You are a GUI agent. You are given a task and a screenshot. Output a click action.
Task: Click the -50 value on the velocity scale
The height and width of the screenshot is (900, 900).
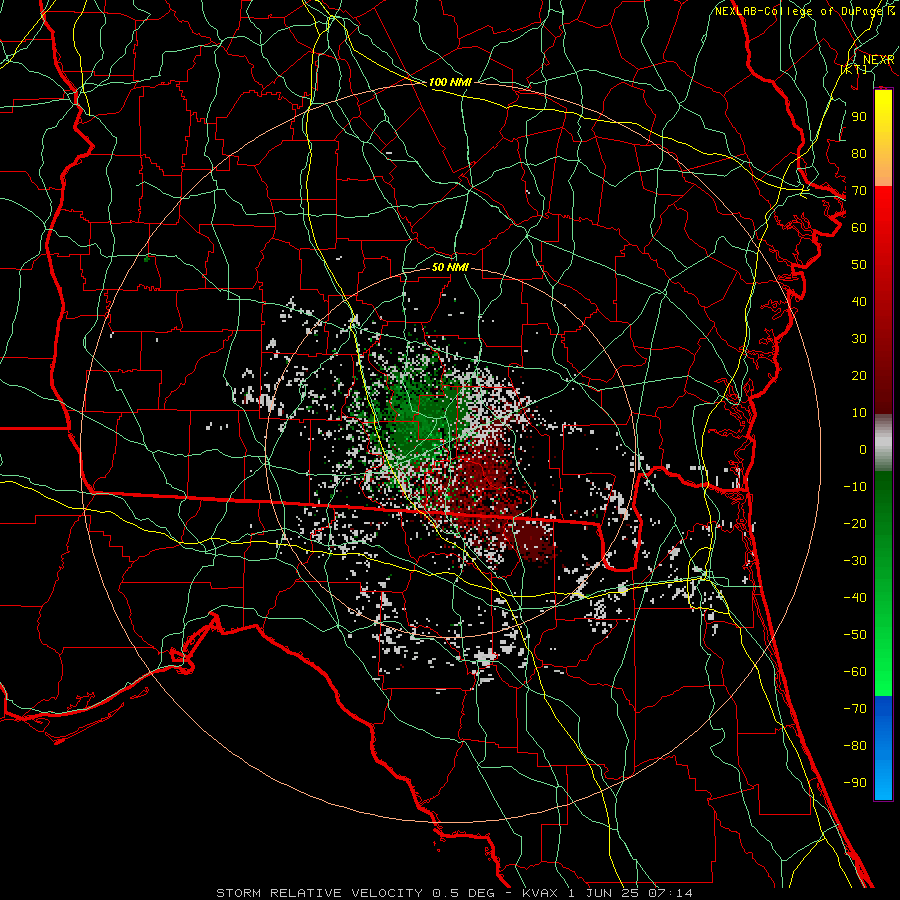coord(855,635)
